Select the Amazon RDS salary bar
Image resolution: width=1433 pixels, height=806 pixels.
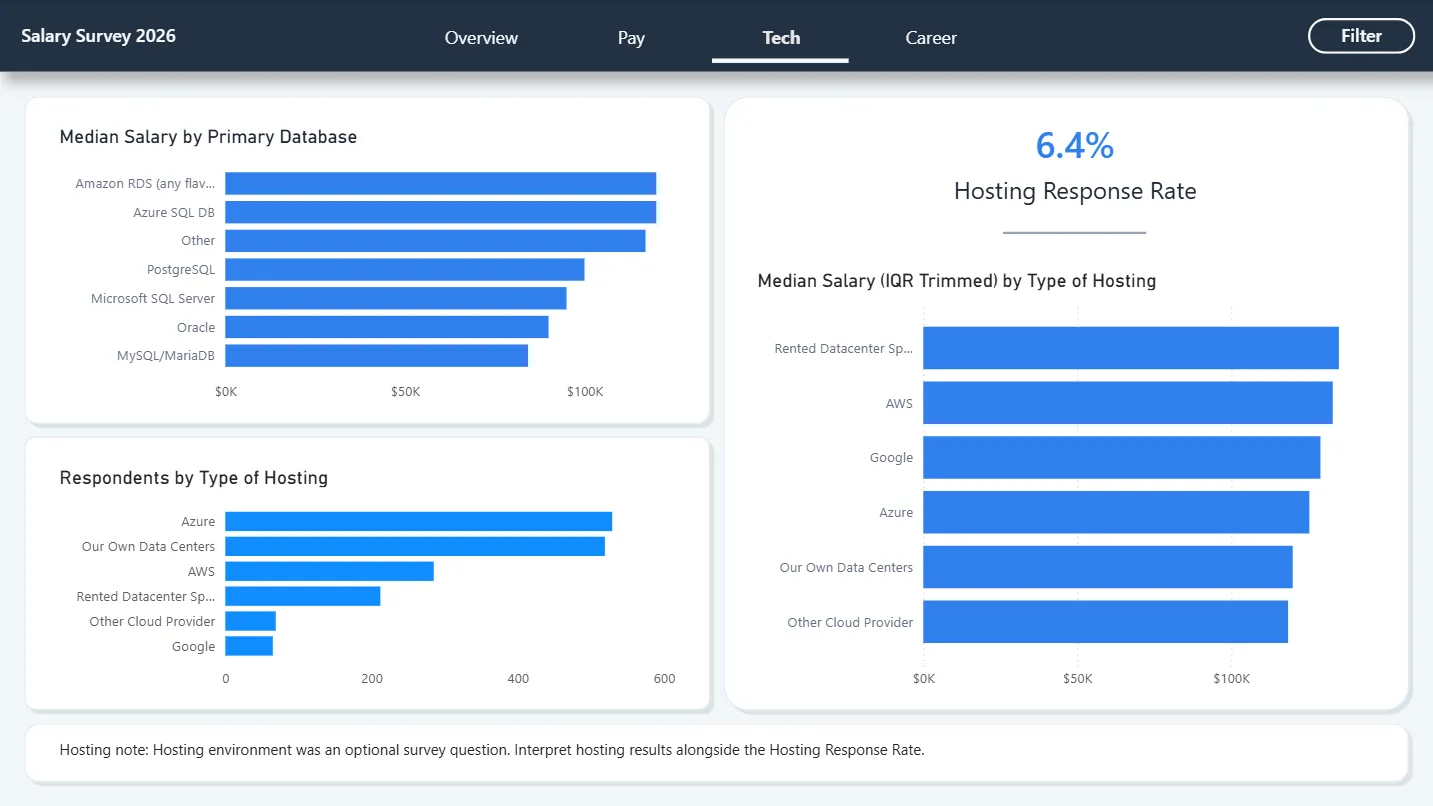[x=440, y=183]
